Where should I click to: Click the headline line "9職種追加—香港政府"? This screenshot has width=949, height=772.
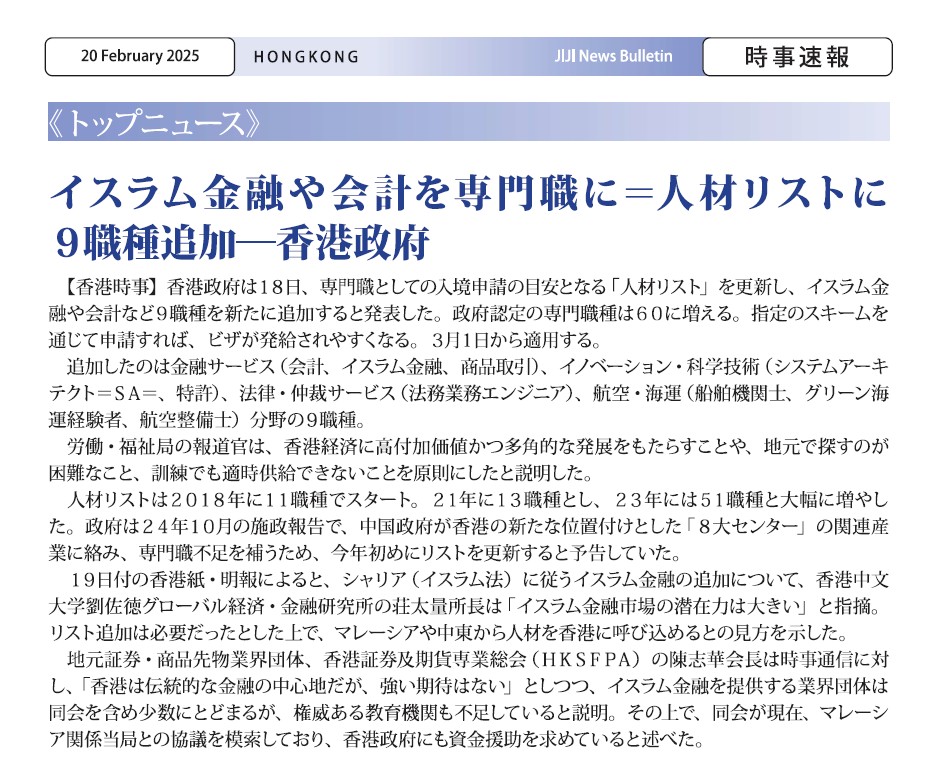[242, 241]
